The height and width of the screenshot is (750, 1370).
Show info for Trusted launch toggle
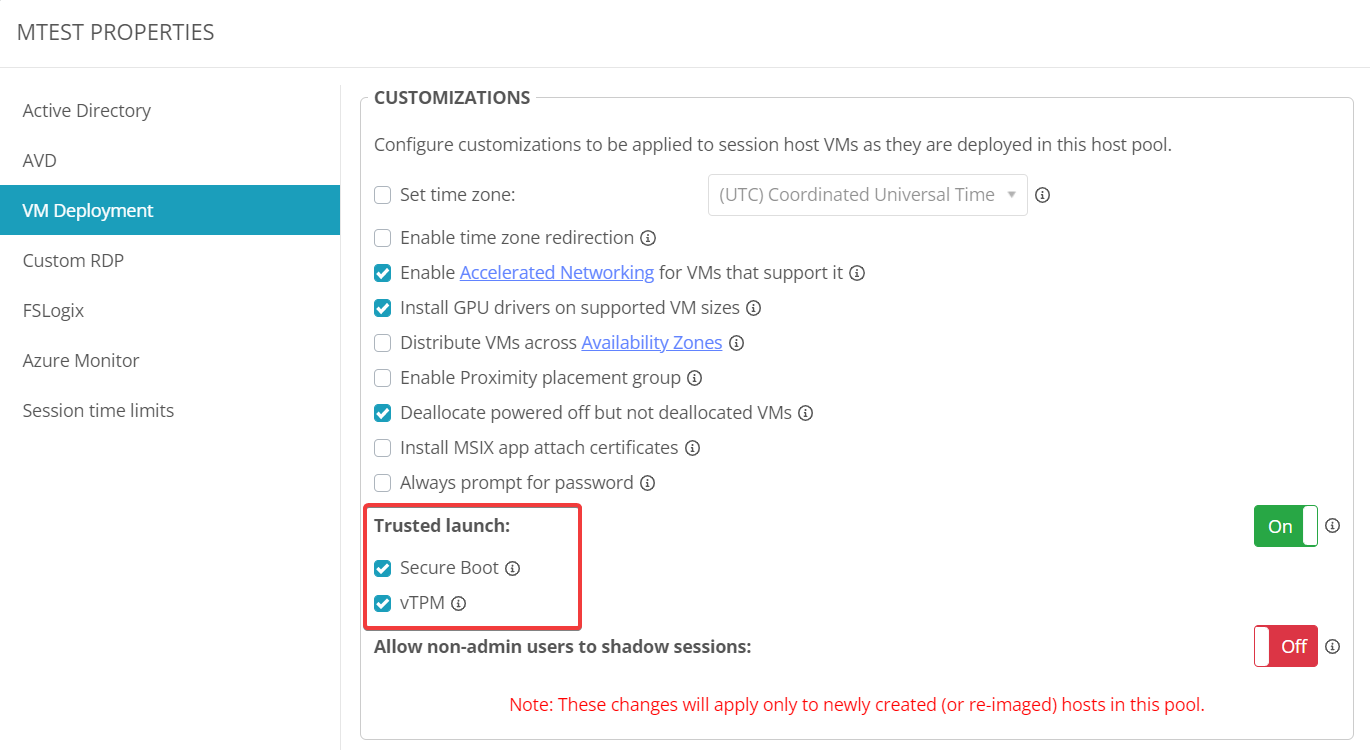click(1333, 526)
